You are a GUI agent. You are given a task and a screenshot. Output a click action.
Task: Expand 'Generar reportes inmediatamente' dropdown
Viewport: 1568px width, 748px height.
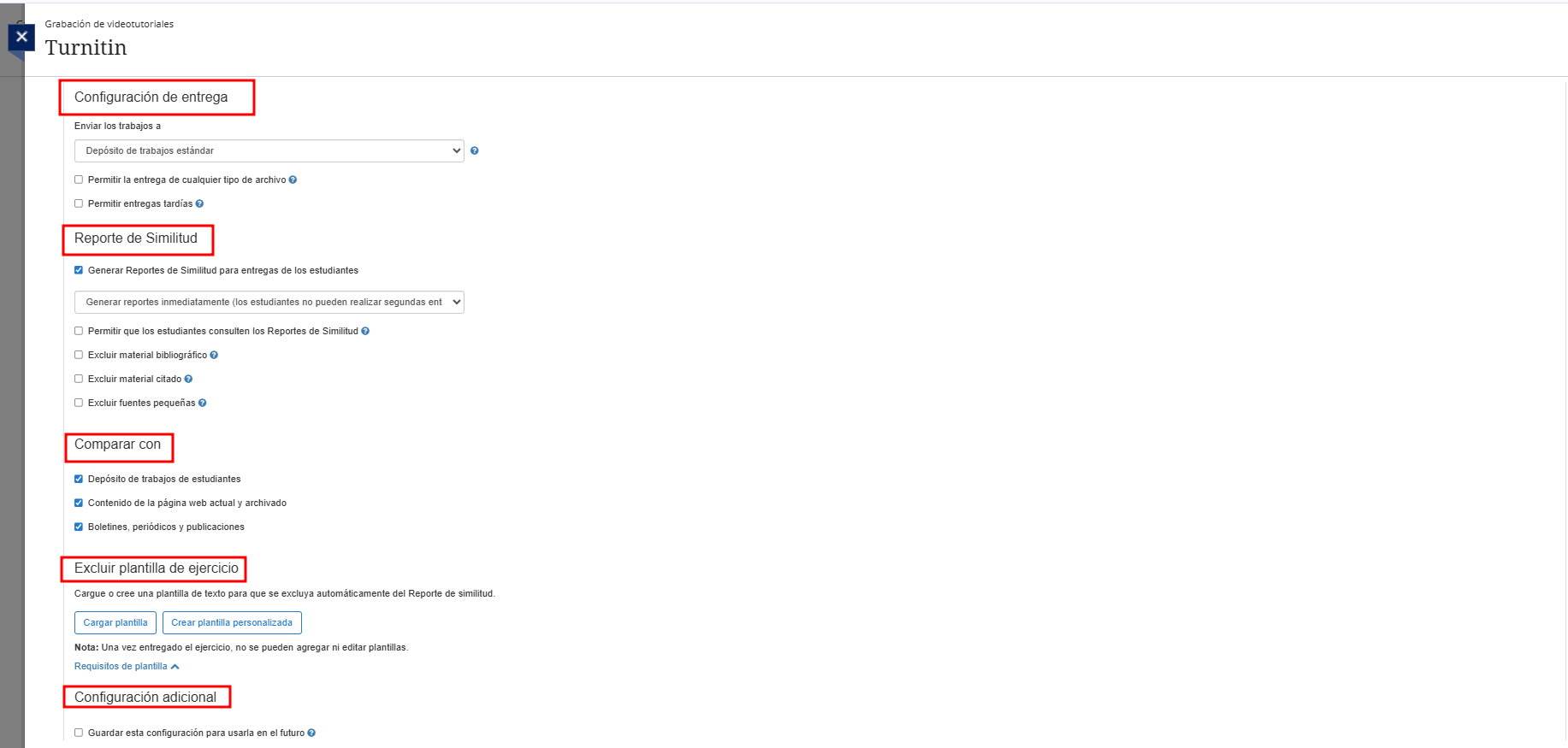point(269,303)
